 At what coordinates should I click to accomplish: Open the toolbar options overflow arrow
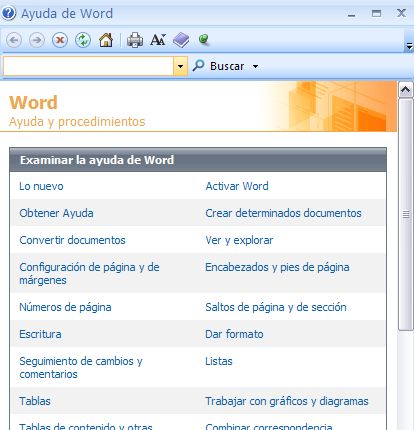coord(409,46)
